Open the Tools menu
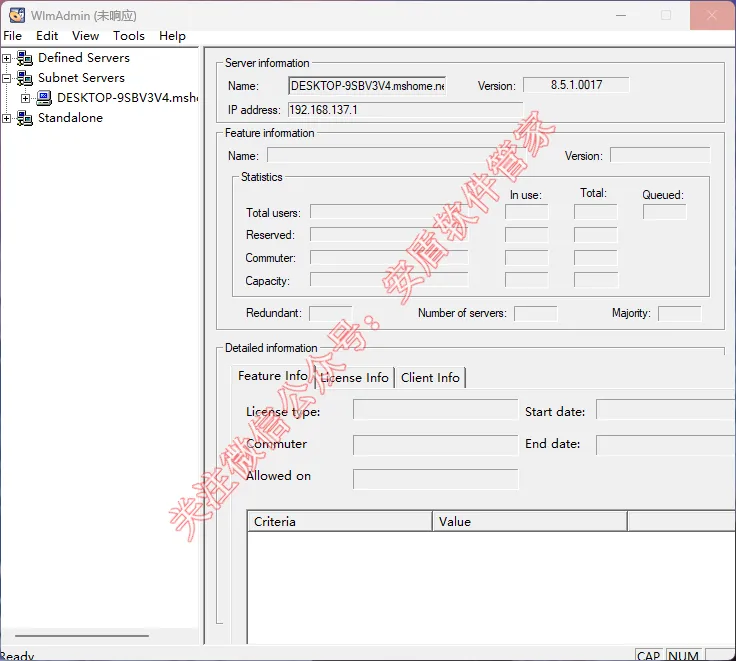The width and height of the screenshot is (736, 661). [129, 36]
